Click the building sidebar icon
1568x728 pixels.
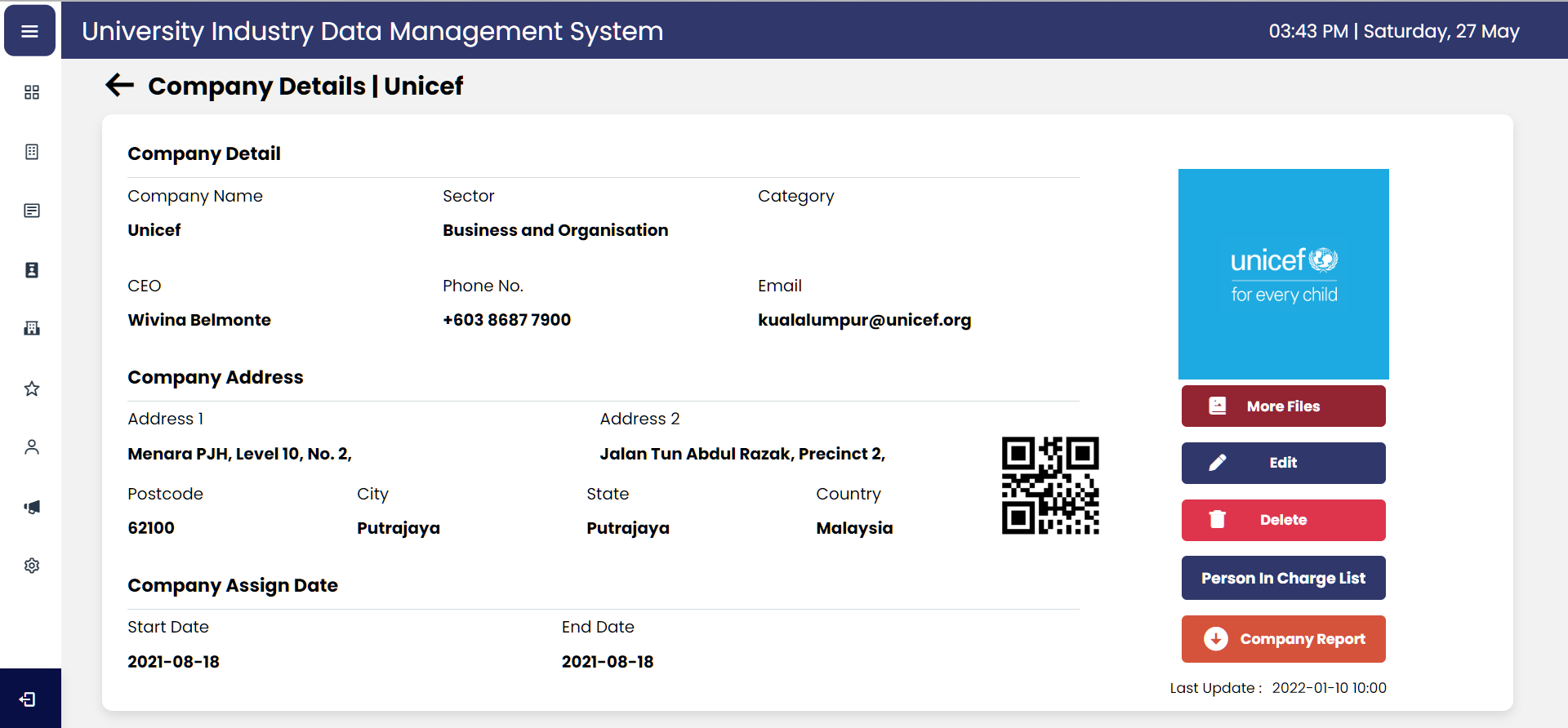point(32,328)
